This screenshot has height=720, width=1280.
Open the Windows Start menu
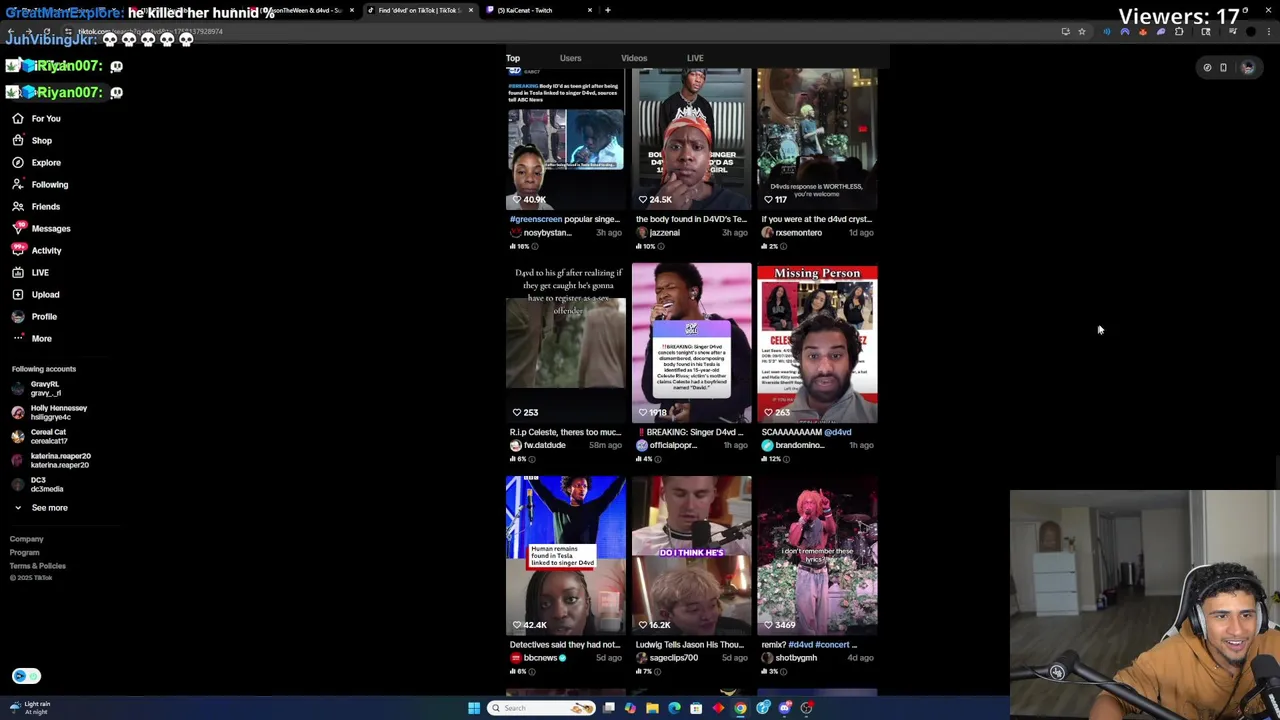(474, 708)
